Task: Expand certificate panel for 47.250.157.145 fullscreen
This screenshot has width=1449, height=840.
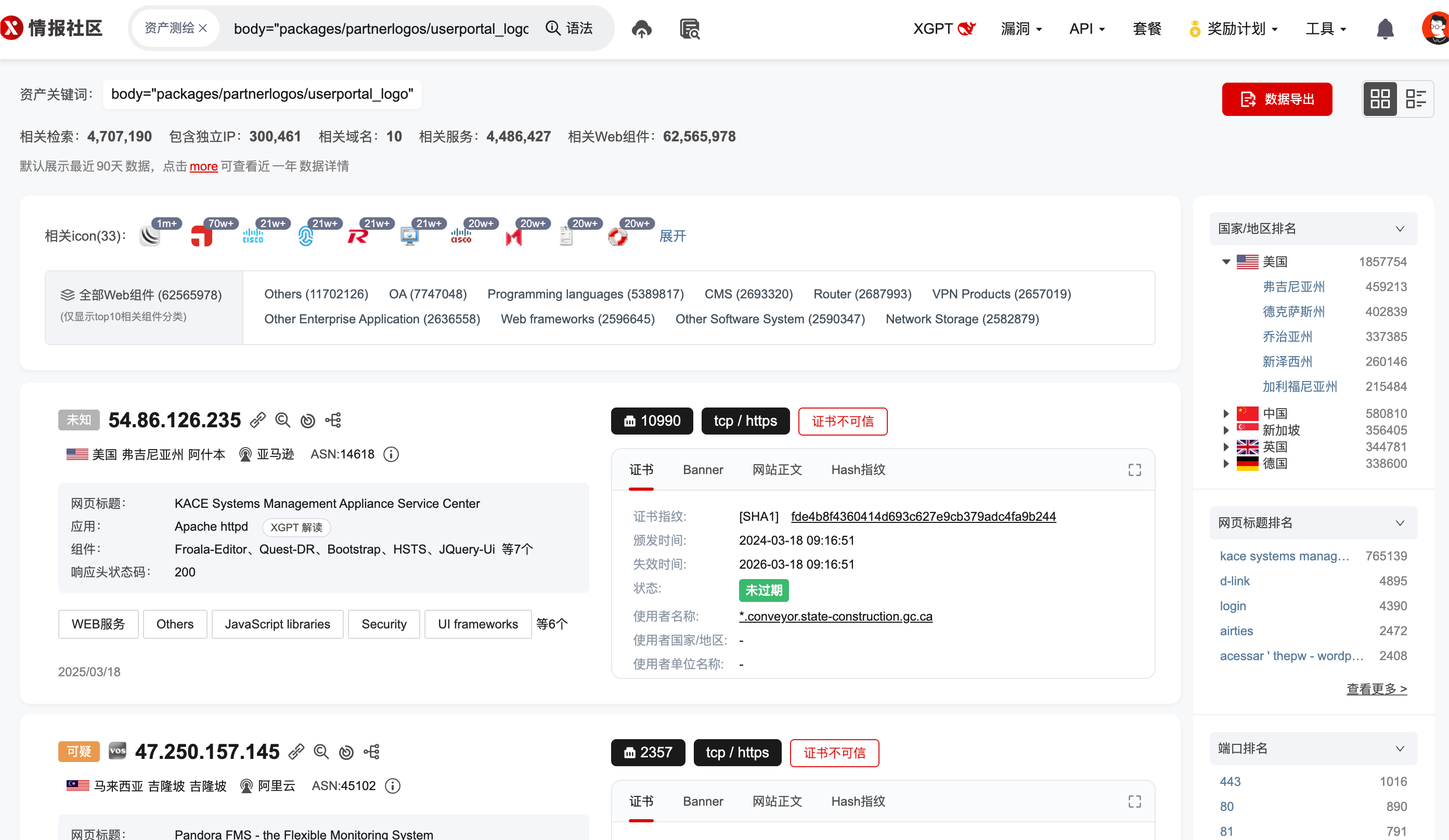Action: pyautogui.click(x=1134, y=802)
